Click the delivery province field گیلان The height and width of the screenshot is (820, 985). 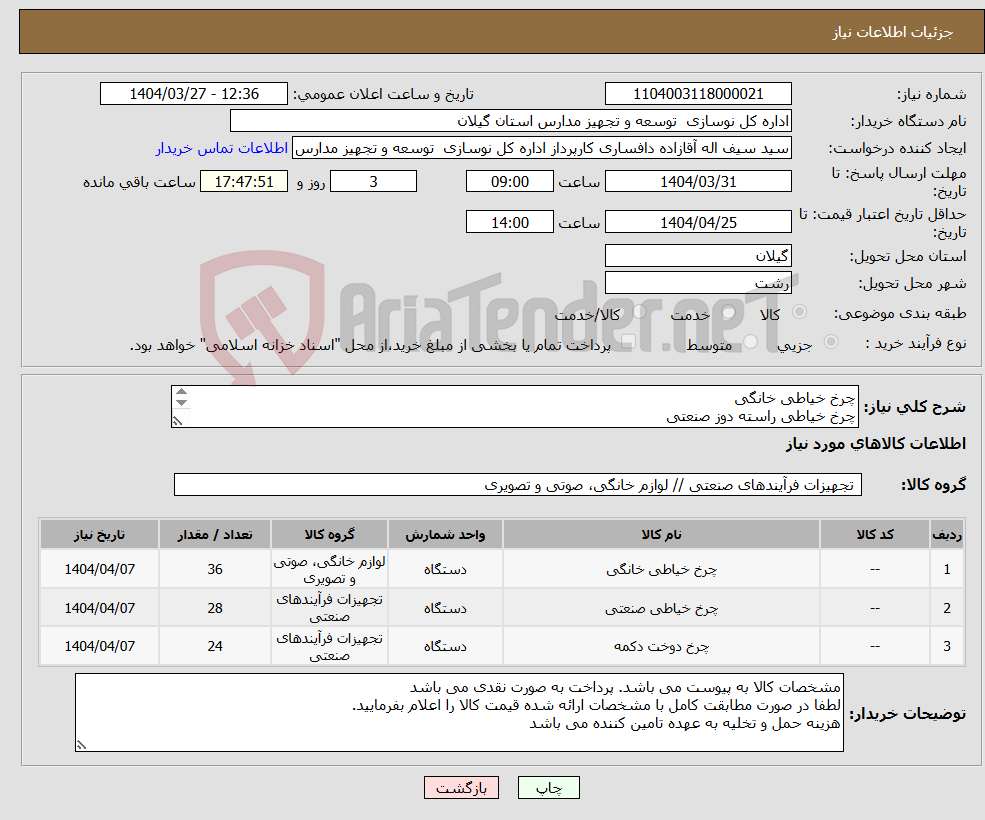698,256
